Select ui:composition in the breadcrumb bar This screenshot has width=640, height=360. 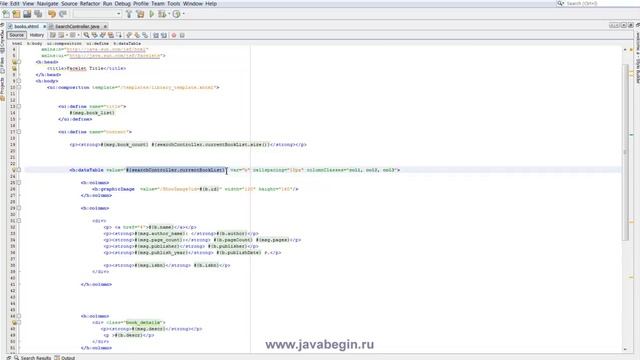64,43
